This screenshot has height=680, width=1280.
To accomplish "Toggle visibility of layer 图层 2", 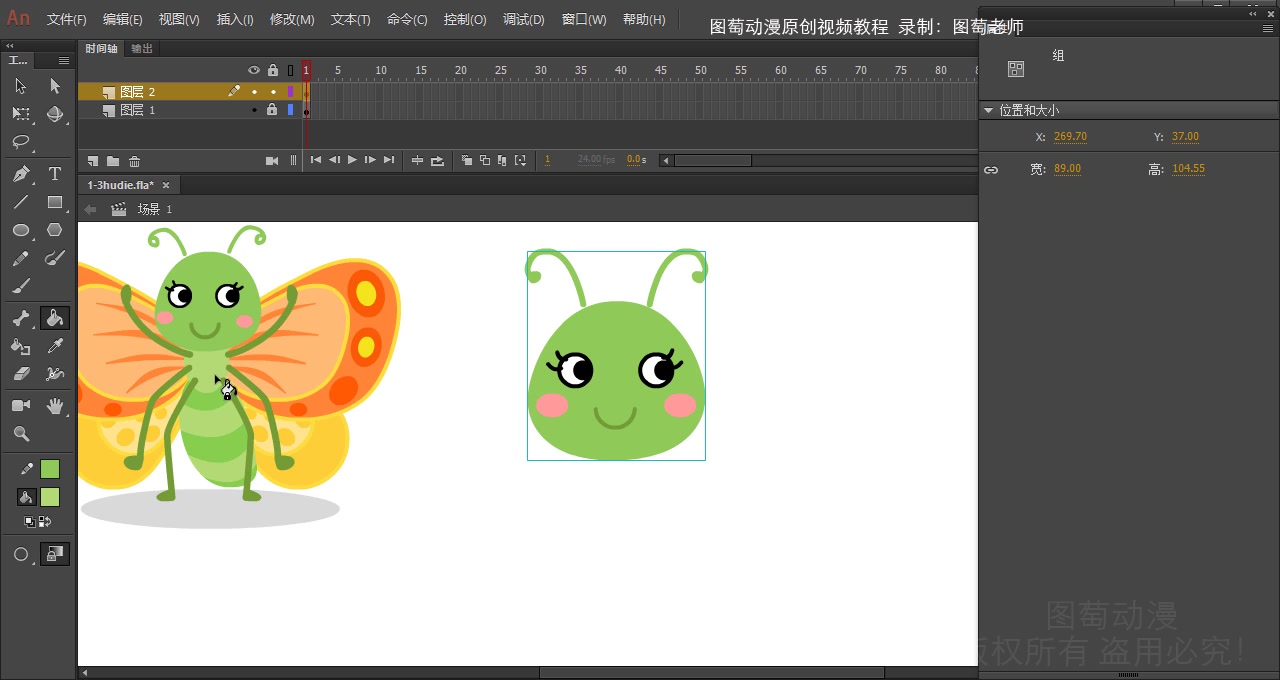I will (x=255, y=91).
